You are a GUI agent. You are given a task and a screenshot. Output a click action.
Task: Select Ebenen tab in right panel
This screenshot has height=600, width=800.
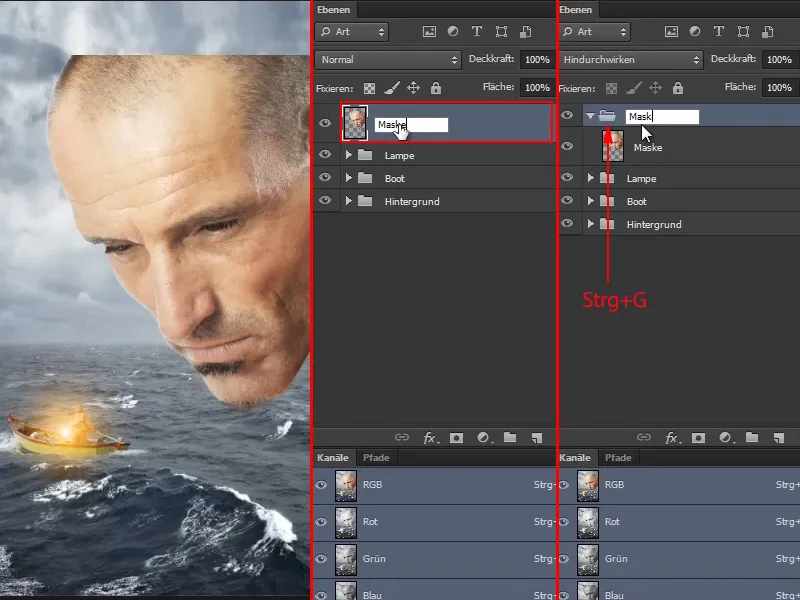point(576,10)
